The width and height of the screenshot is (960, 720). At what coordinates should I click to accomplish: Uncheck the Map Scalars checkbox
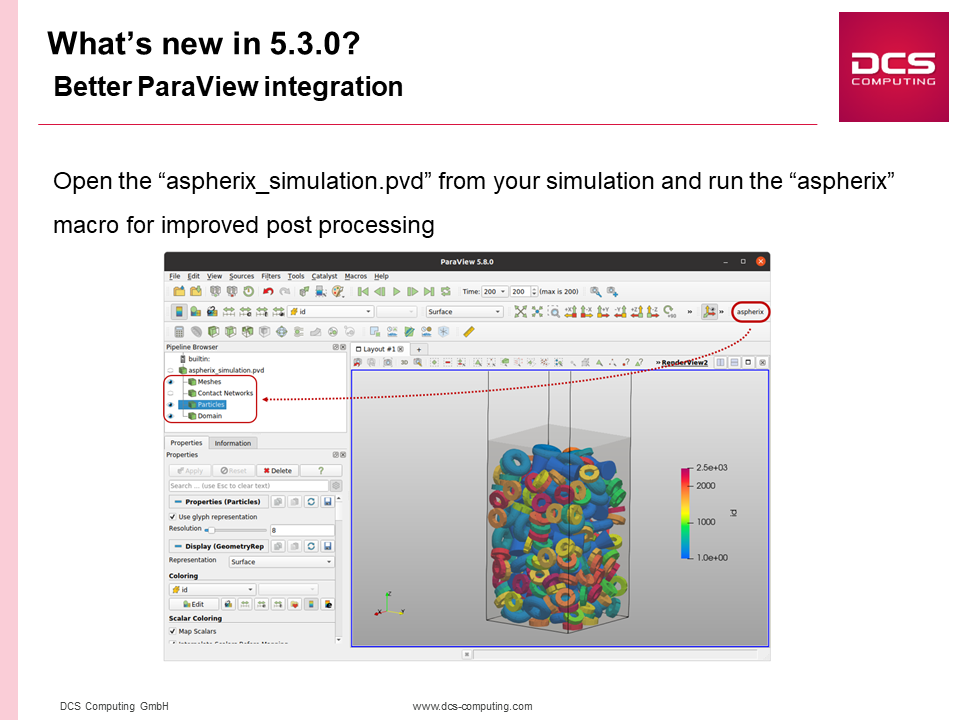coord(173,631)
